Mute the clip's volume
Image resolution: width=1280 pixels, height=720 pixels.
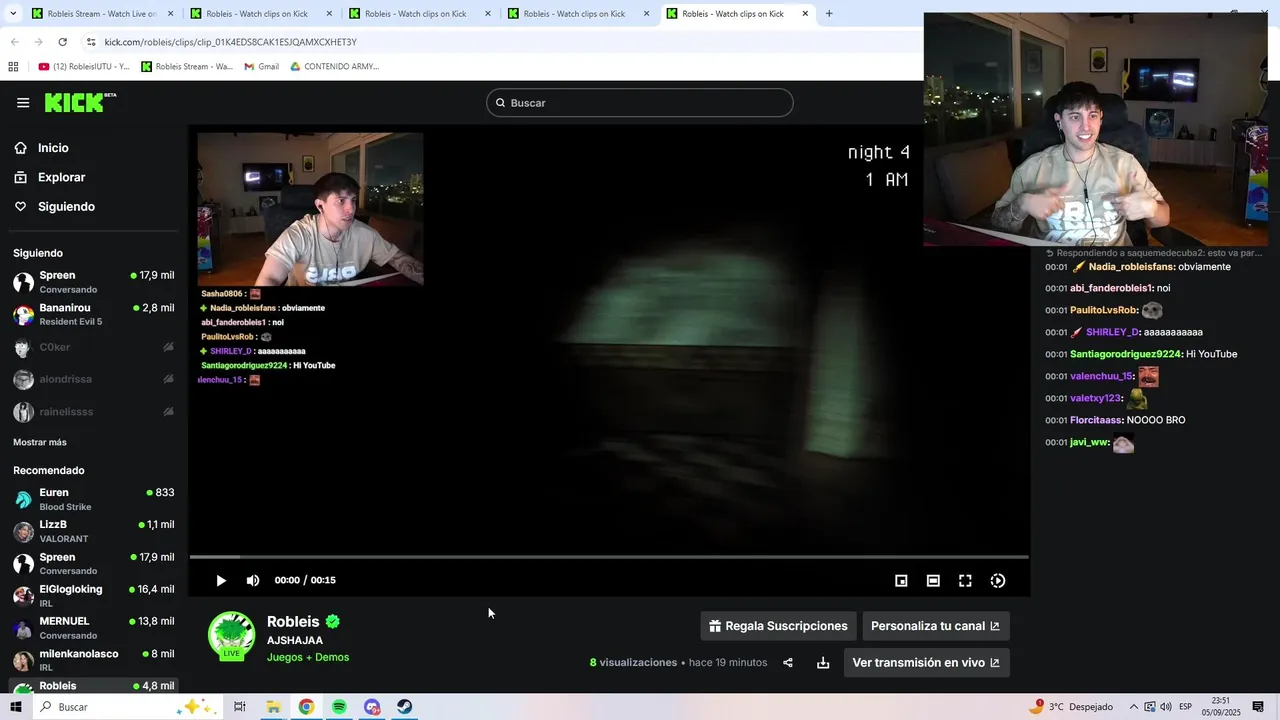tap(253, 580)
